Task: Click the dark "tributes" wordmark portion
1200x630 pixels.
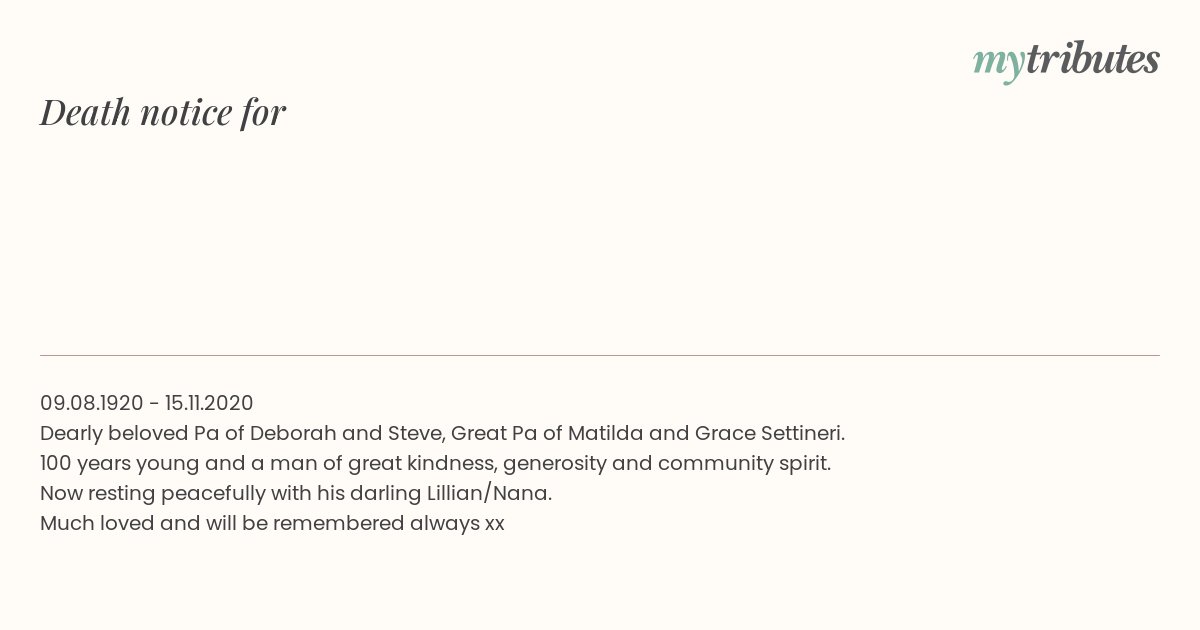Action: click(1092, 59)
